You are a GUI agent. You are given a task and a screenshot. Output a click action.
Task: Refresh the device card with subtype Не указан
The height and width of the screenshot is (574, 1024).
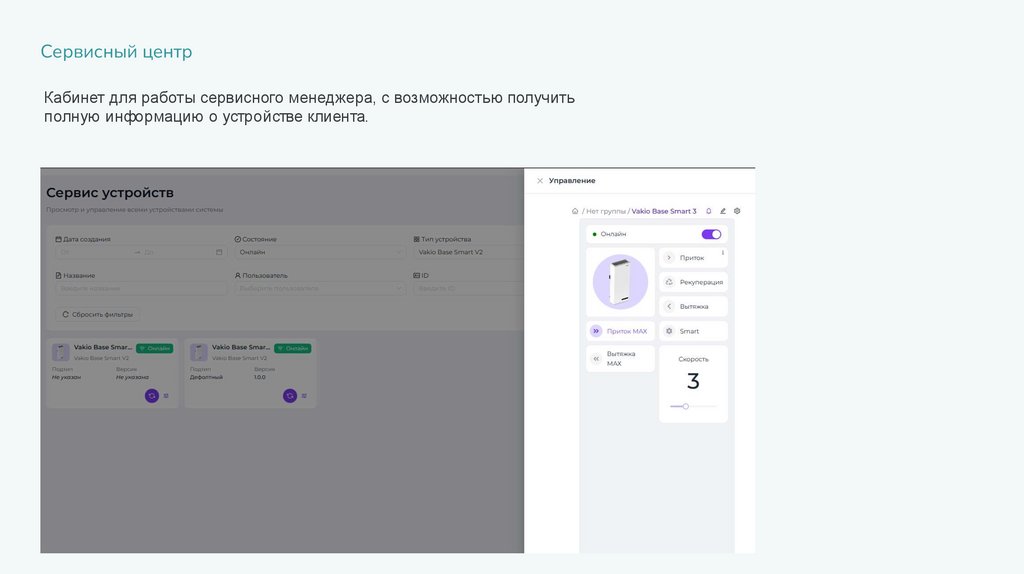tap(152, 396)
